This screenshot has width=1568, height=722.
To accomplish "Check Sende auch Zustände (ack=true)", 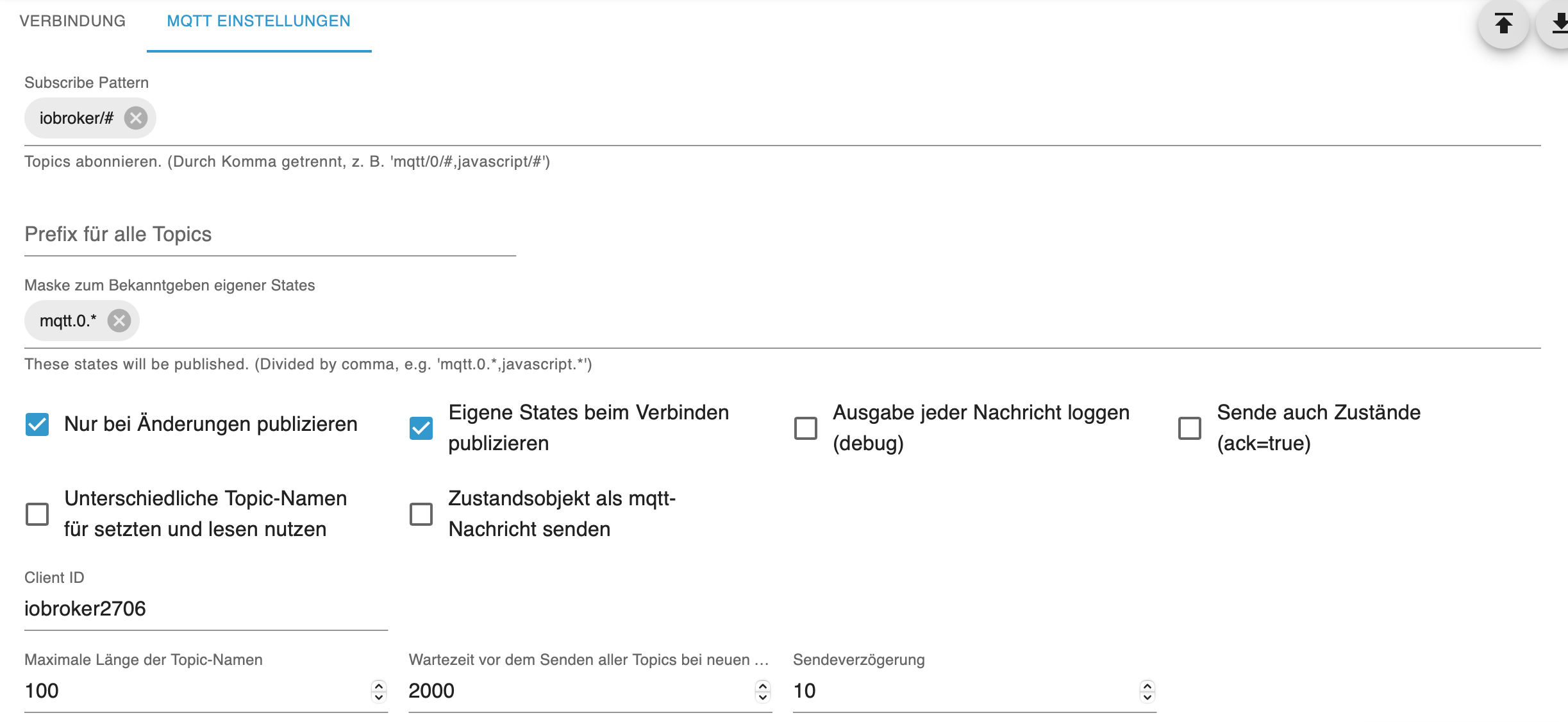I will (1190, 428).
